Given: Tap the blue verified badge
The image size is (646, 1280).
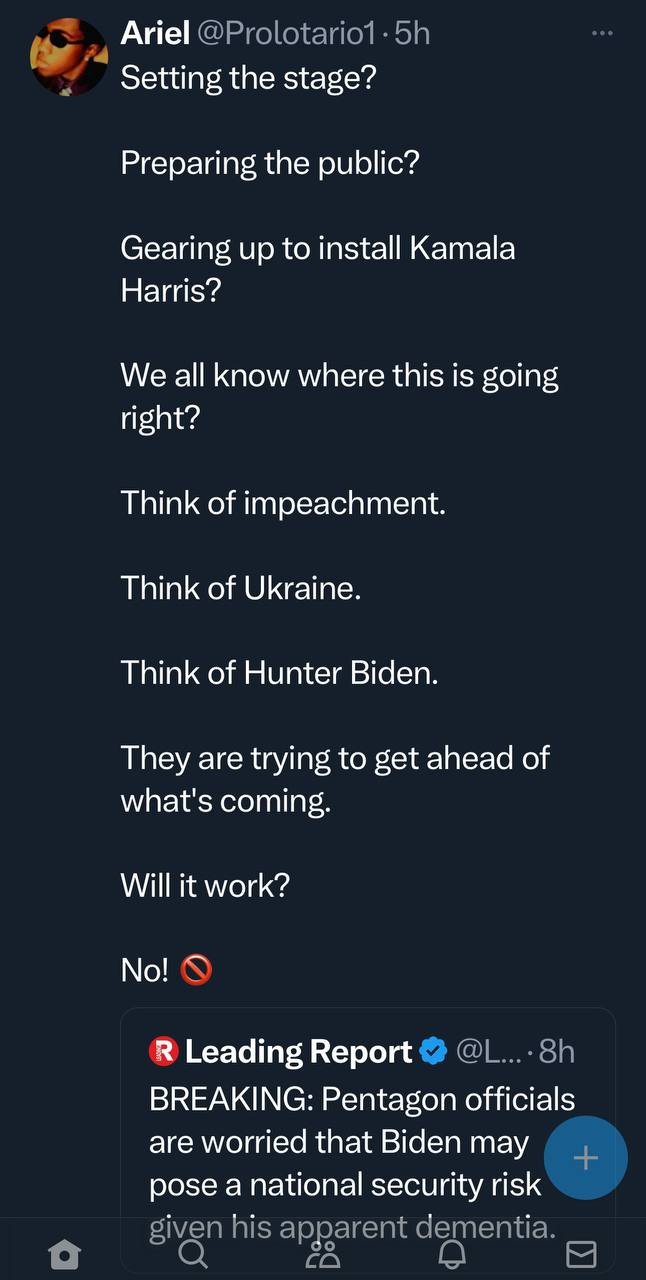Looking at the screenshot, I should [432, 1051].
